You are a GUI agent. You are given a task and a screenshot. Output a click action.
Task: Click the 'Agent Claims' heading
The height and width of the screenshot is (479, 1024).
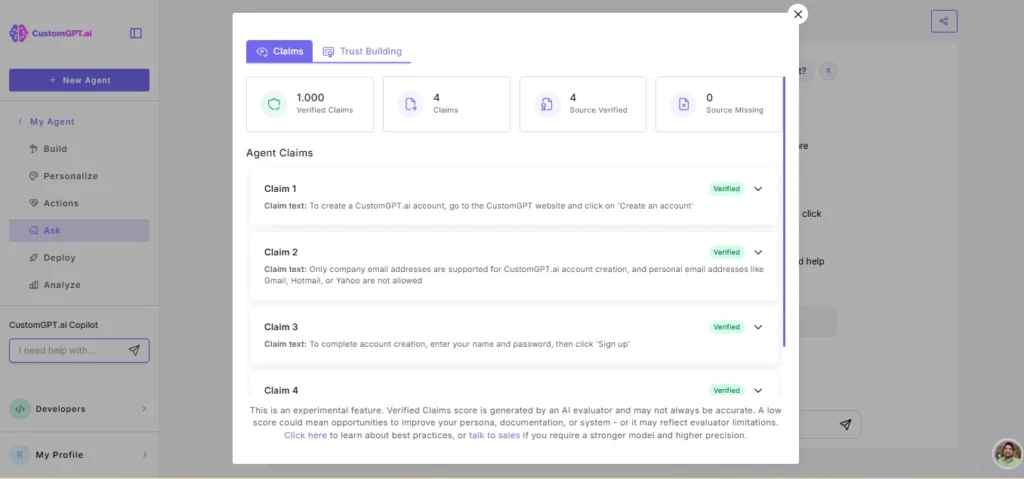tap(280, 153)
